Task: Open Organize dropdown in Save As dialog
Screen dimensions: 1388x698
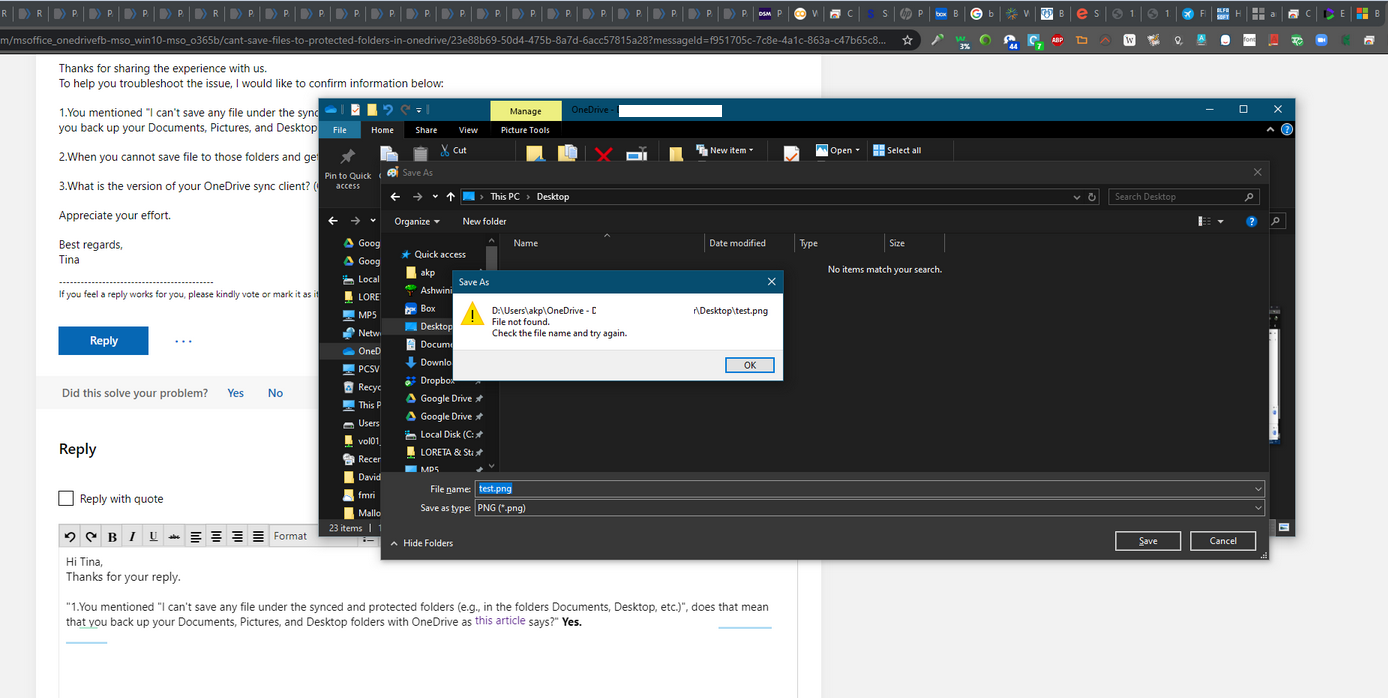Action: 417,221
